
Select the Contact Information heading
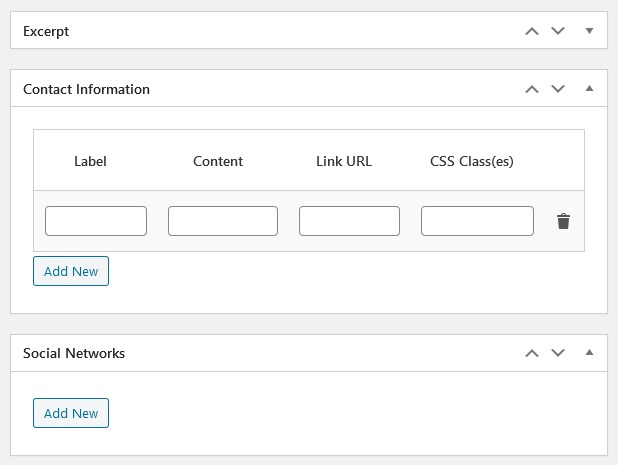point(86,89)
